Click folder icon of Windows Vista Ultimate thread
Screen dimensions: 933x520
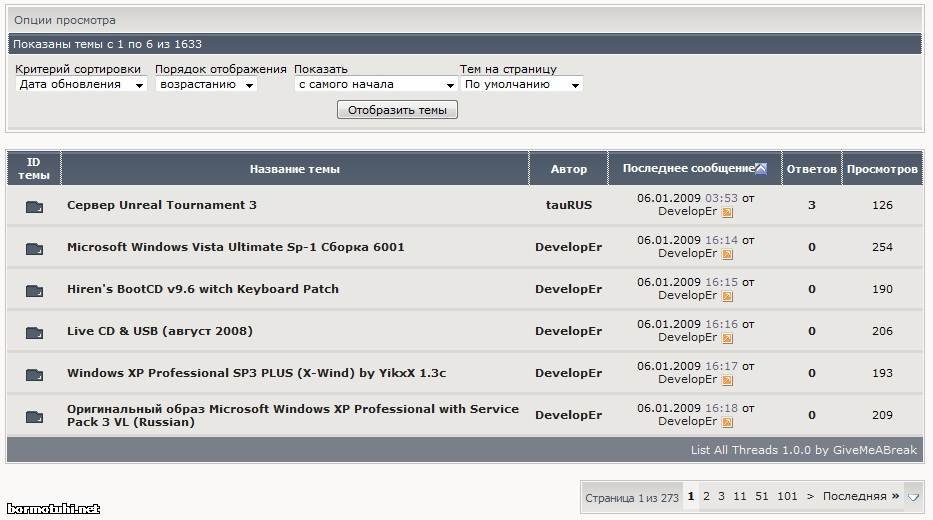pyautogui.click(x=34, y=248)
